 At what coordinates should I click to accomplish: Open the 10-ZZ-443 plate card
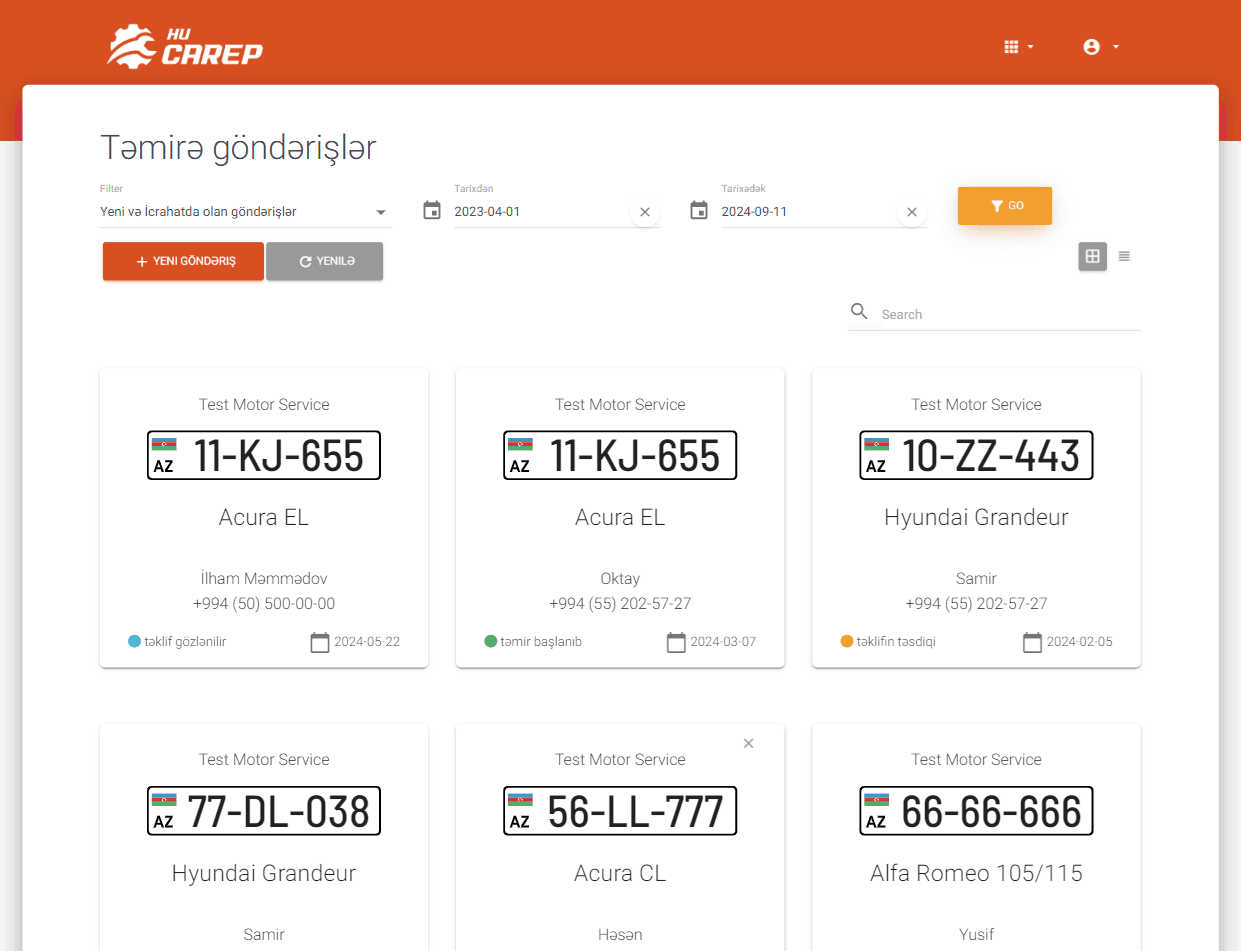coord(976,455)
